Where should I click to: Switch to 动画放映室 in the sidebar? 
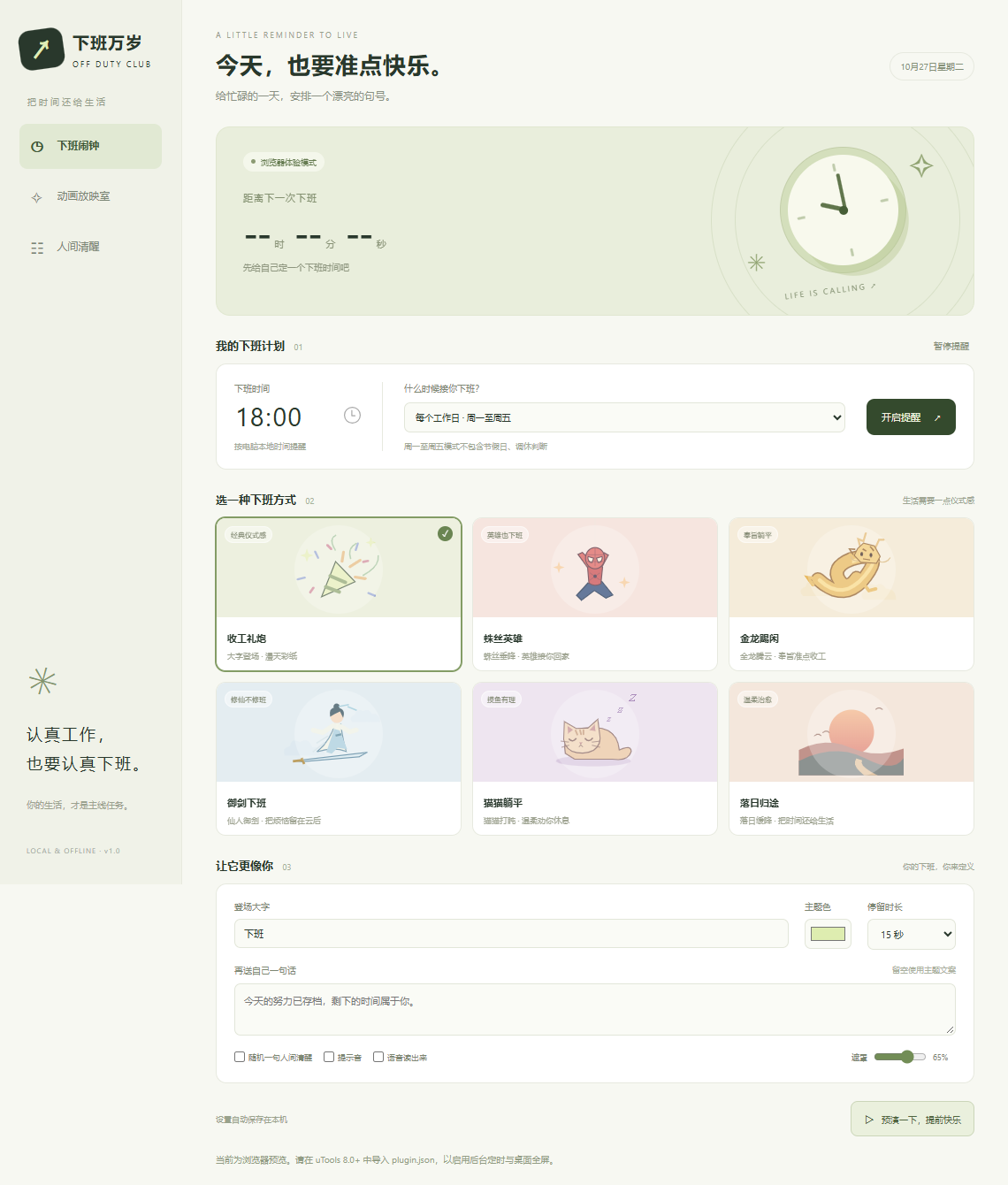click(x=90, y=196)
